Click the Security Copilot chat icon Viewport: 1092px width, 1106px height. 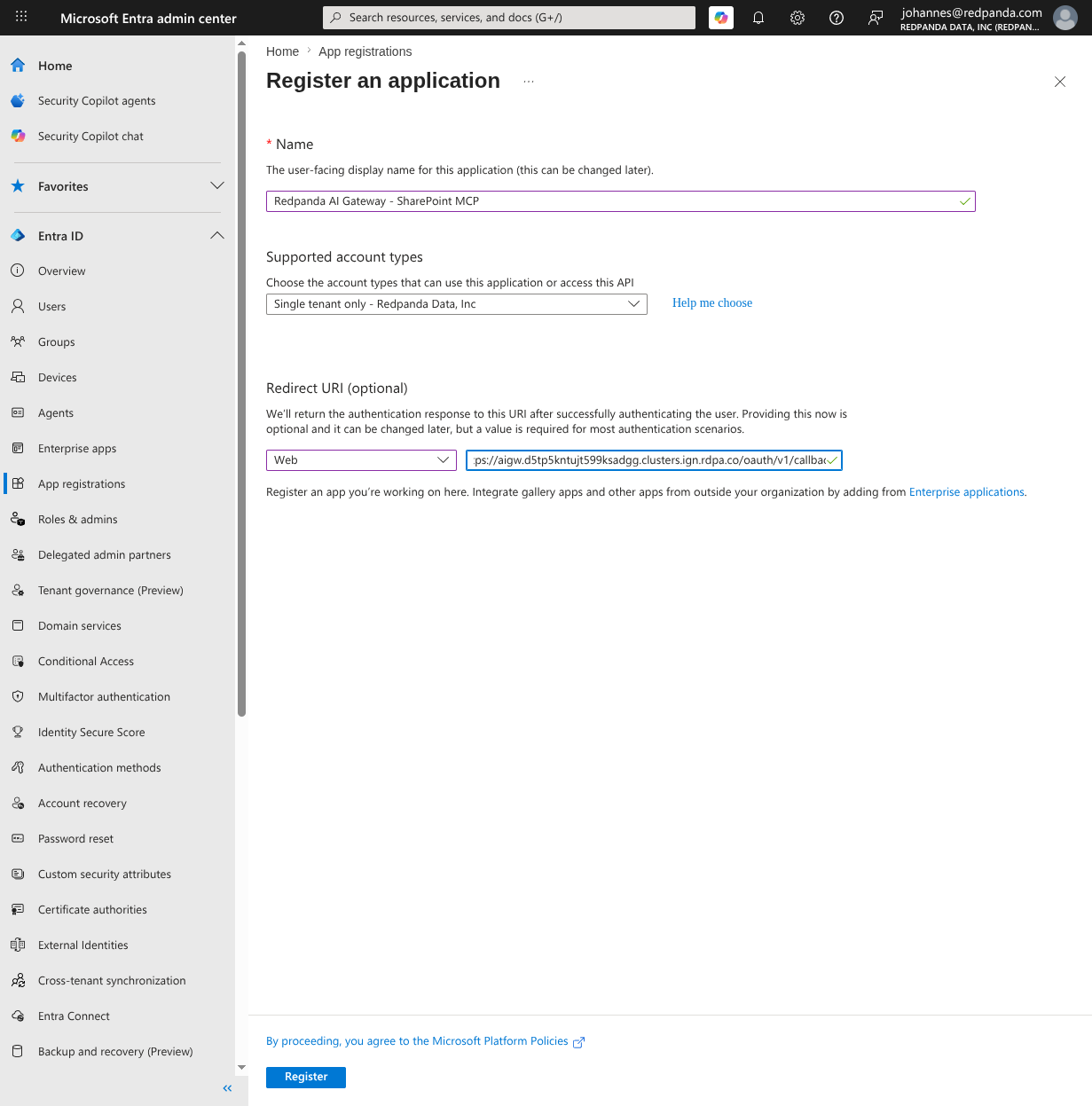click(18, 137)
